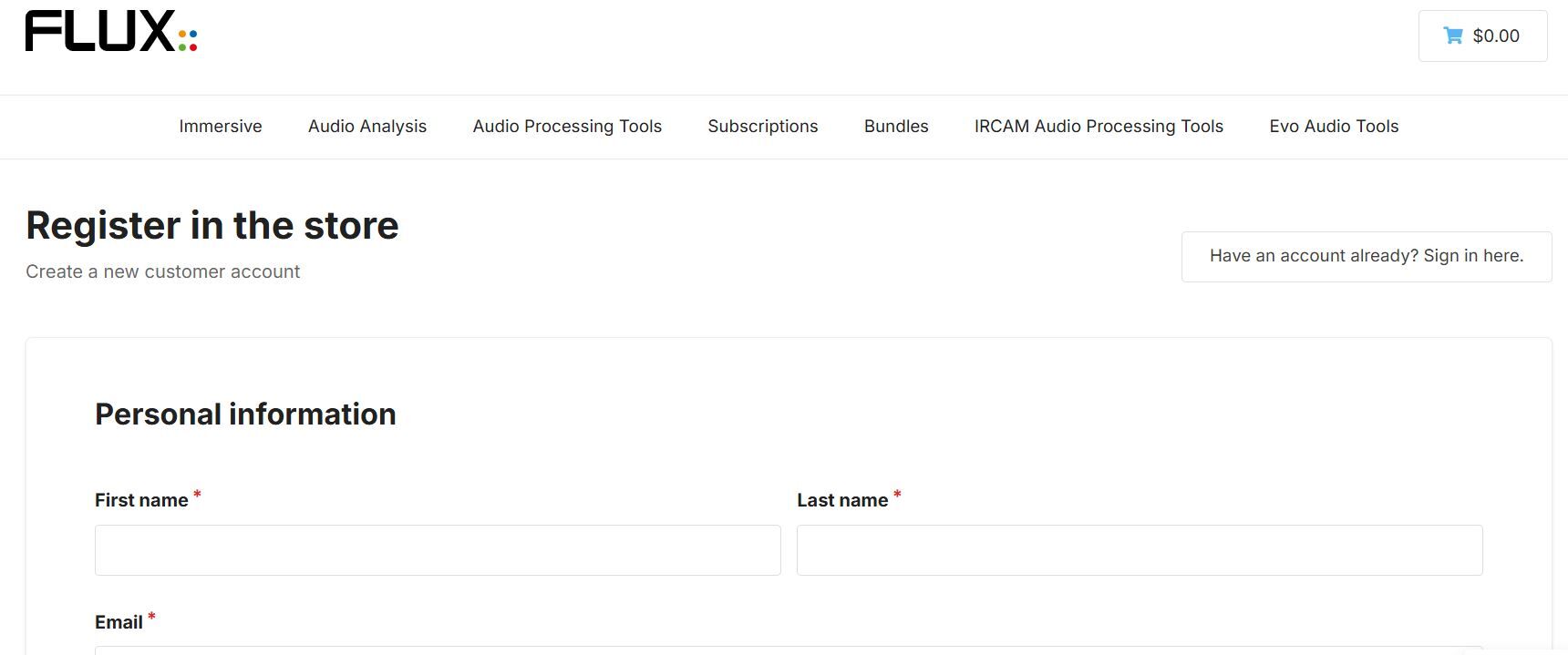Click the FLUX logo
The width and height of the screenshot is (1568, 655).
100,32
